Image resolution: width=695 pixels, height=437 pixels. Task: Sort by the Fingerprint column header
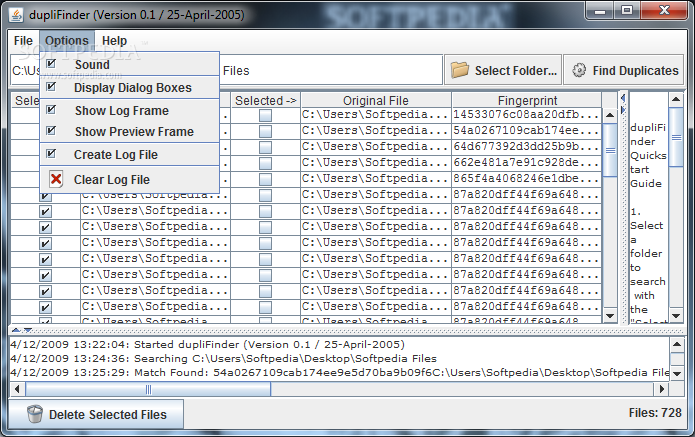527,101
